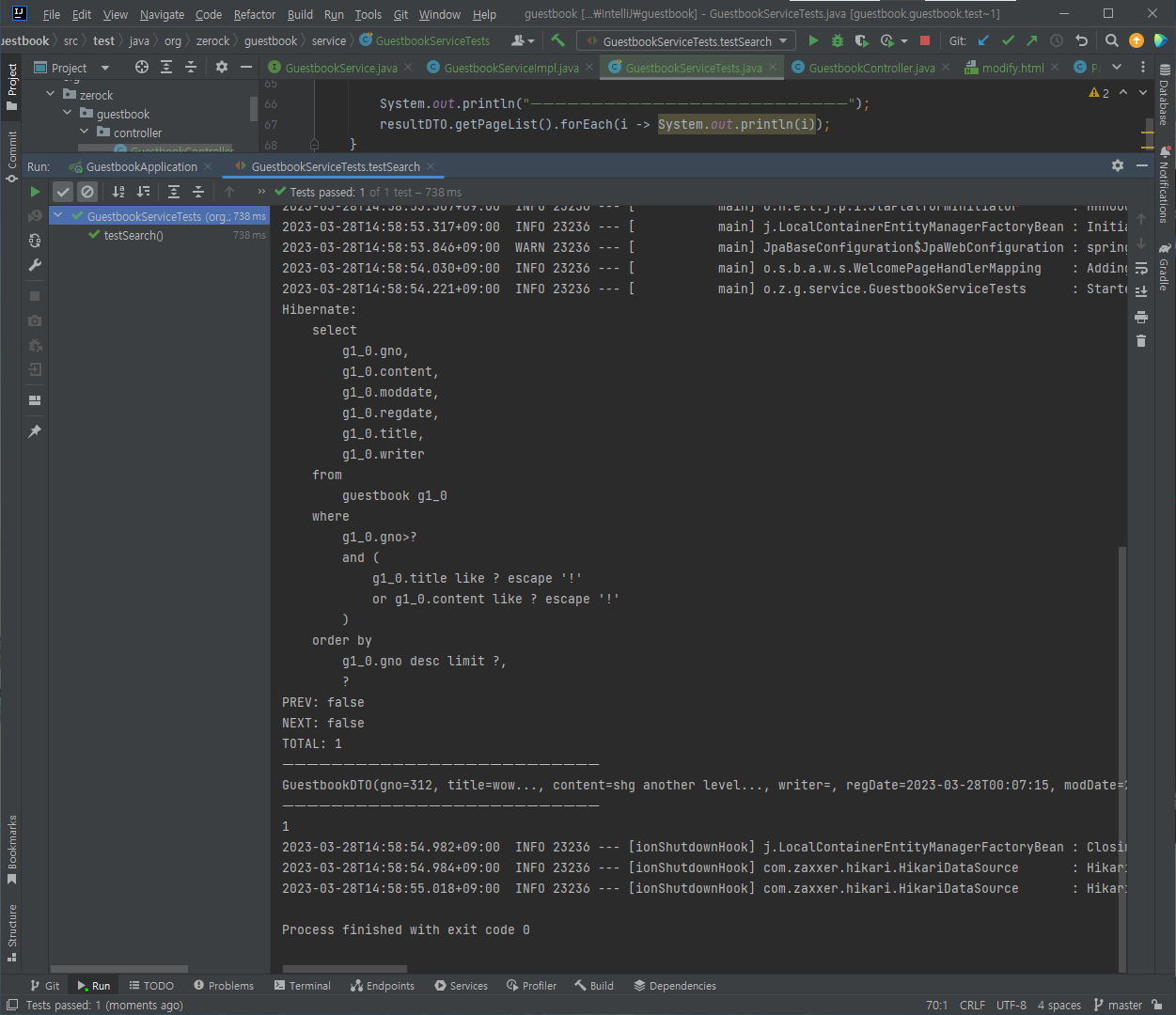Print console output
This screenshot has width=1176, height=1015.
click(x=1141, y=317)
